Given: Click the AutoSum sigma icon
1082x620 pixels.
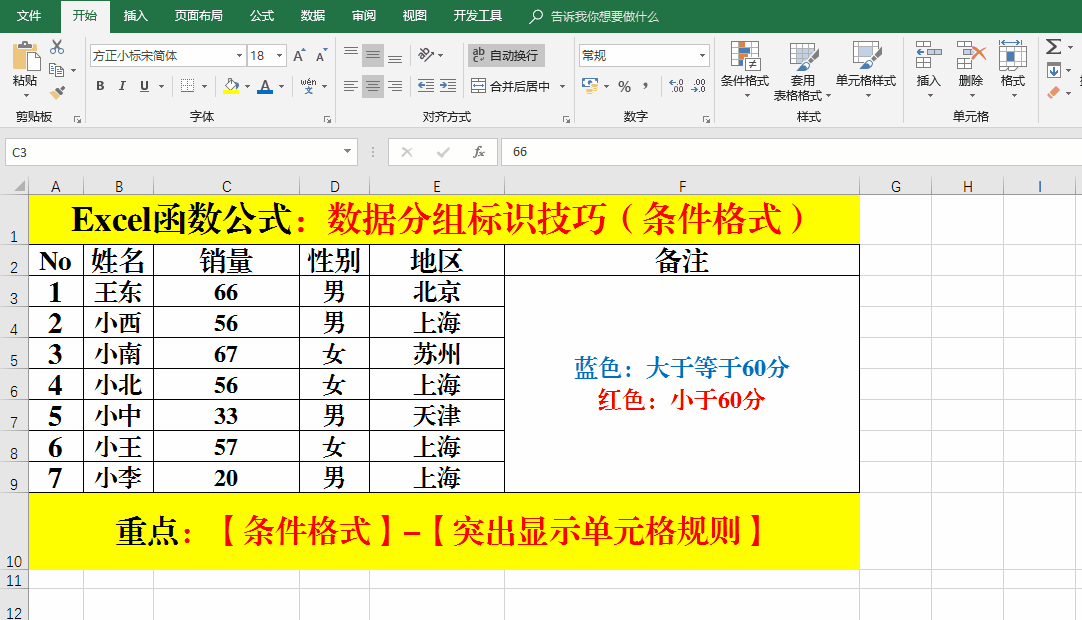Looking at the screenshot, I should pos(1054,47).
